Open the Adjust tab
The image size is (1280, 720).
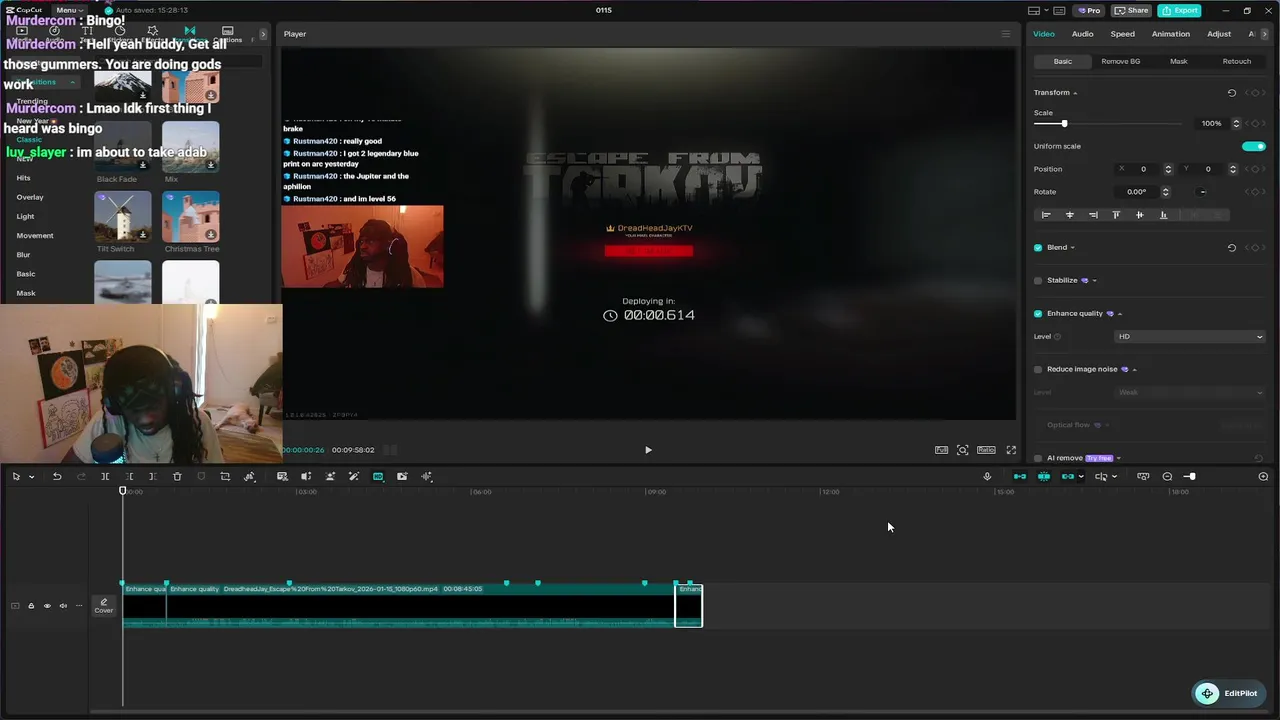(x=1219, y=34)
